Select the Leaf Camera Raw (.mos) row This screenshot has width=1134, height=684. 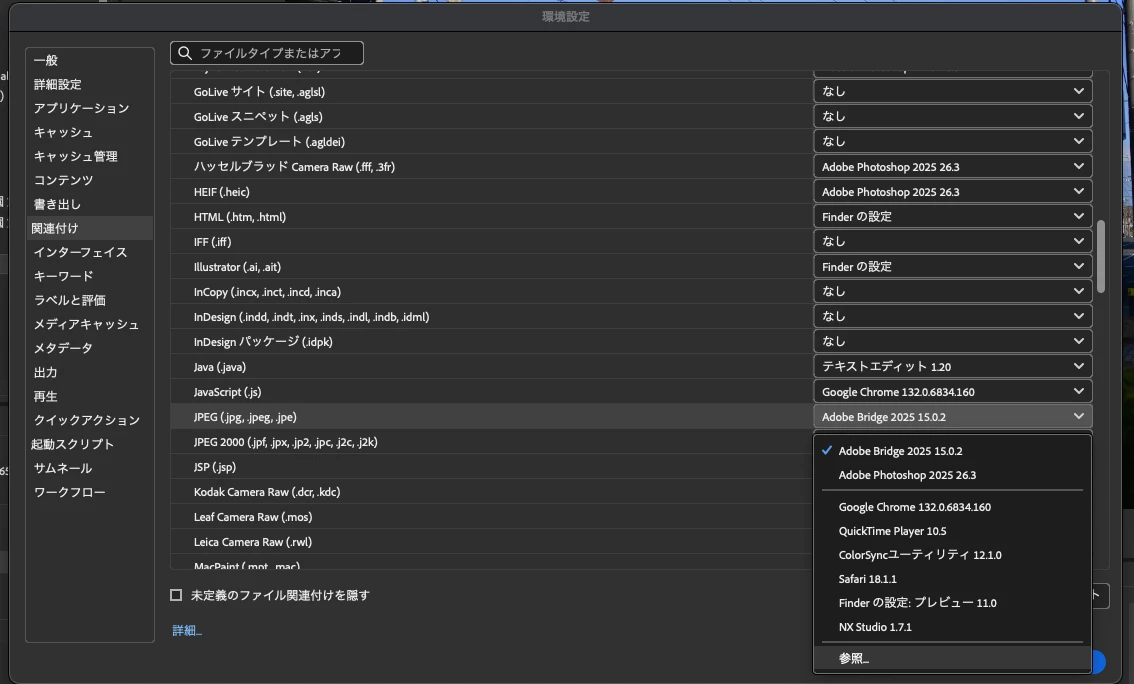pyautogui.click(x=492, y=517)
